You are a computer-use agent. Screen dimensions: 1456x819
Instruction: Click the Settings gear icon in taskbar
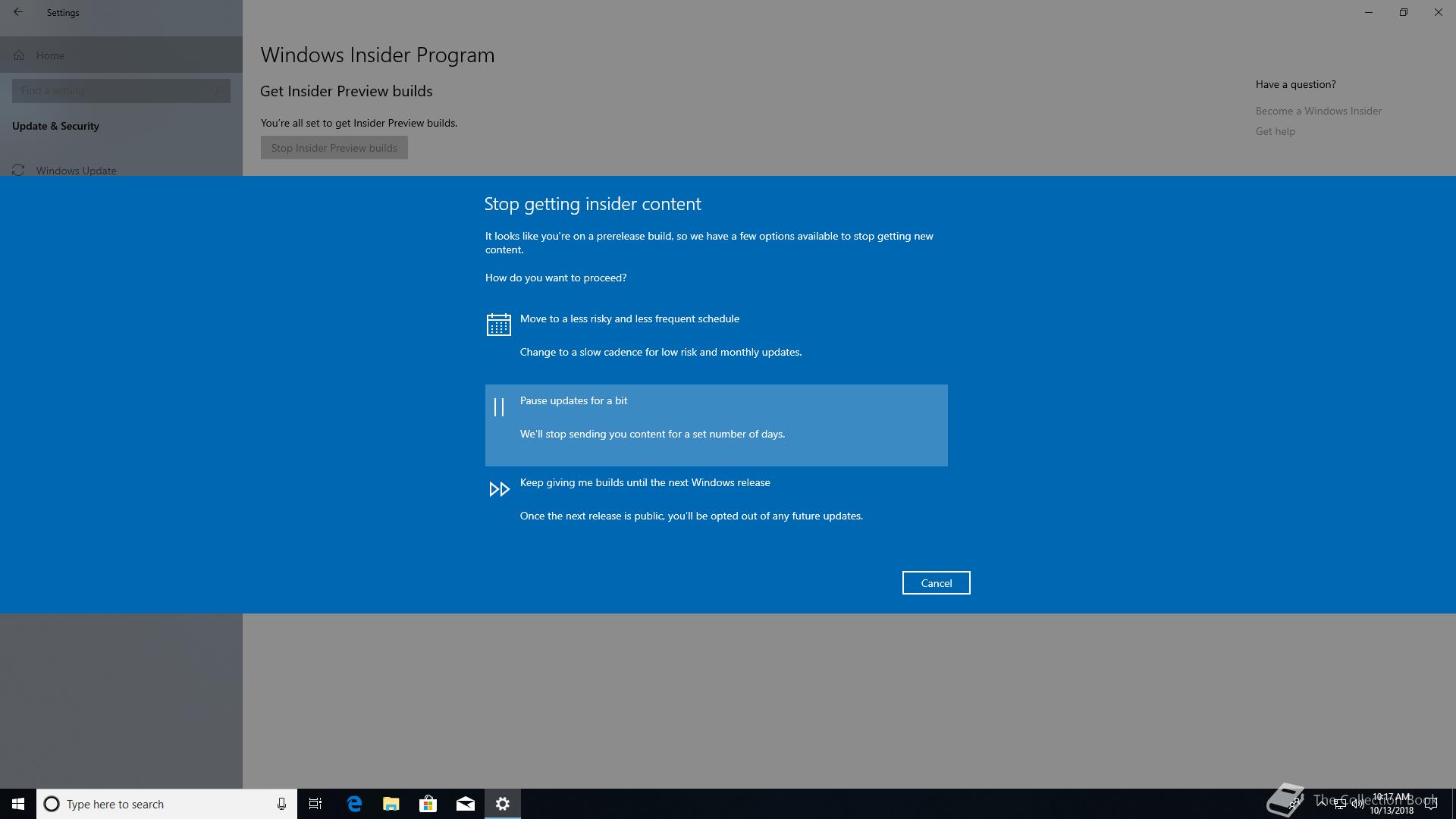click(x=503, y=804)
